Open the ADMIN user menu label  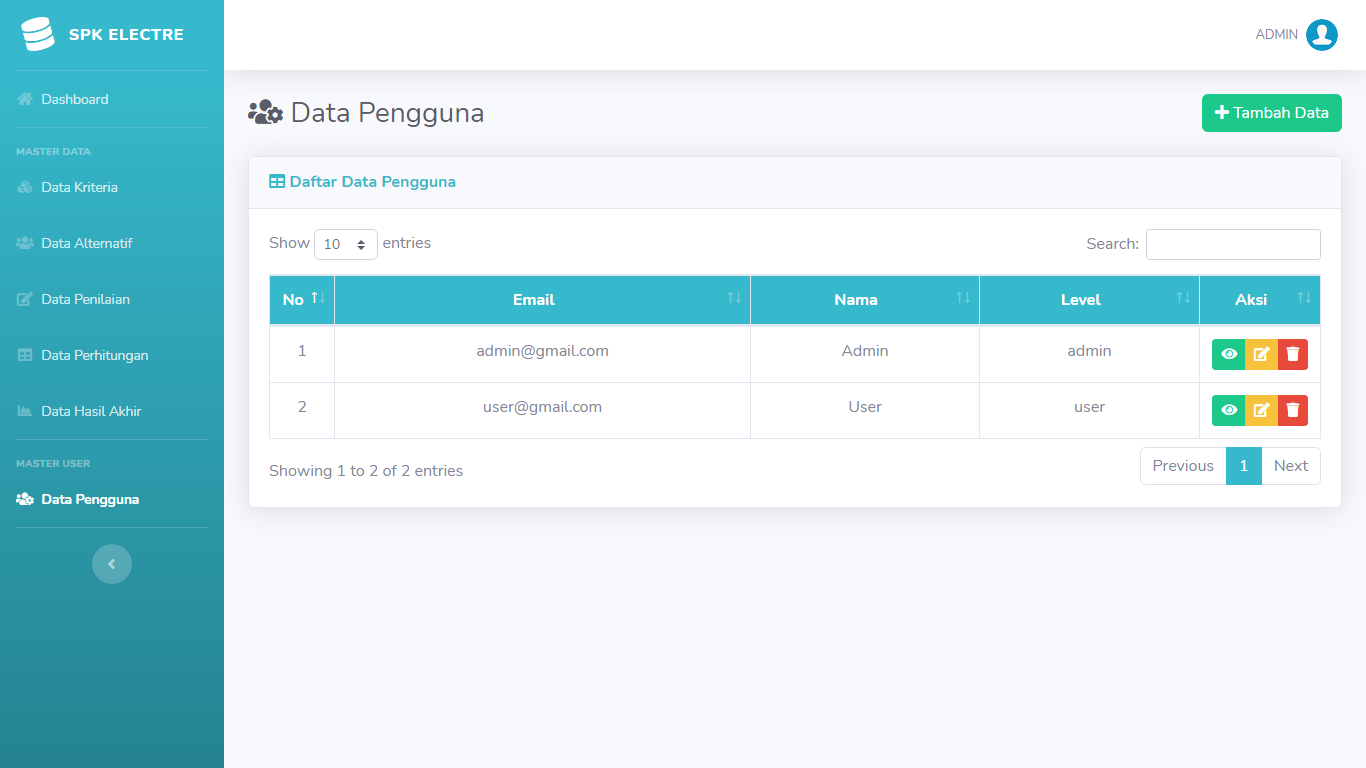pos(1277,35)
